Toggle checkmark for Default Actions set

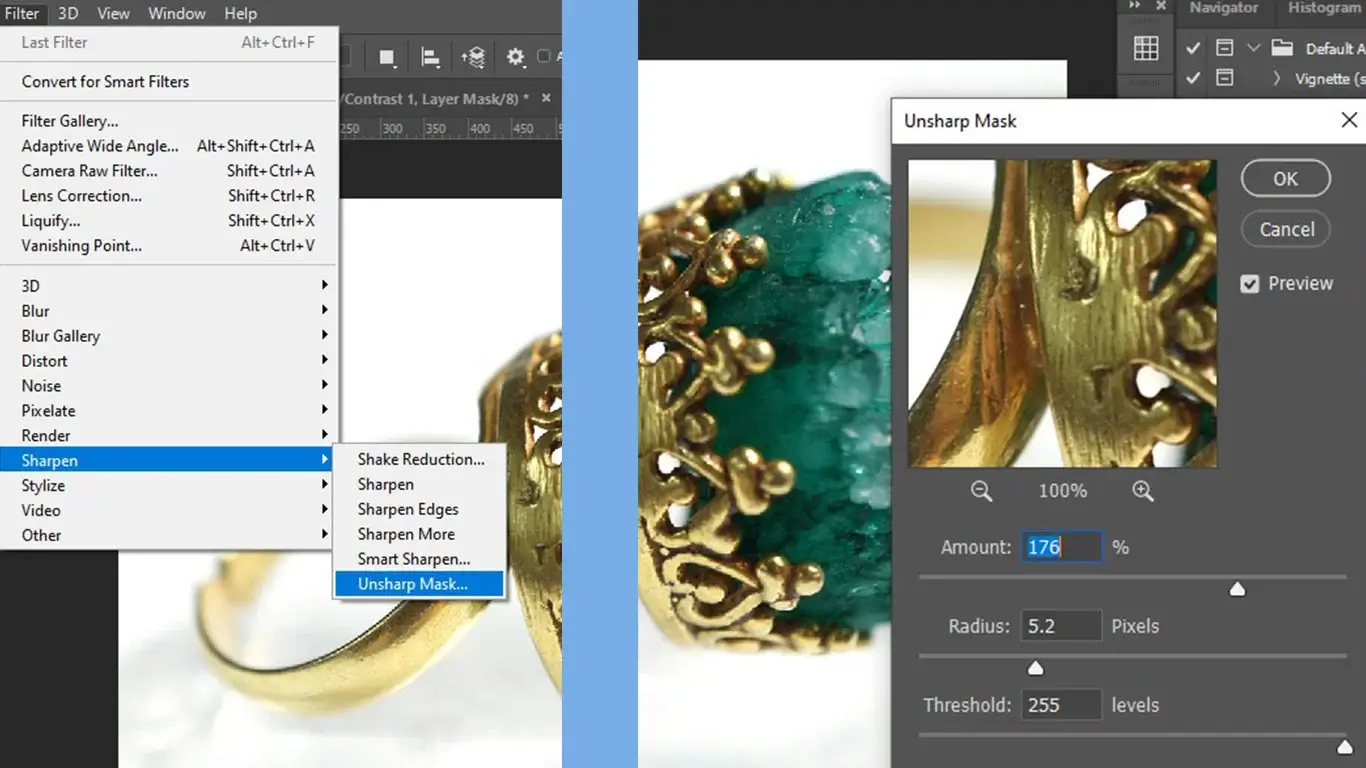pos(1193,48)
